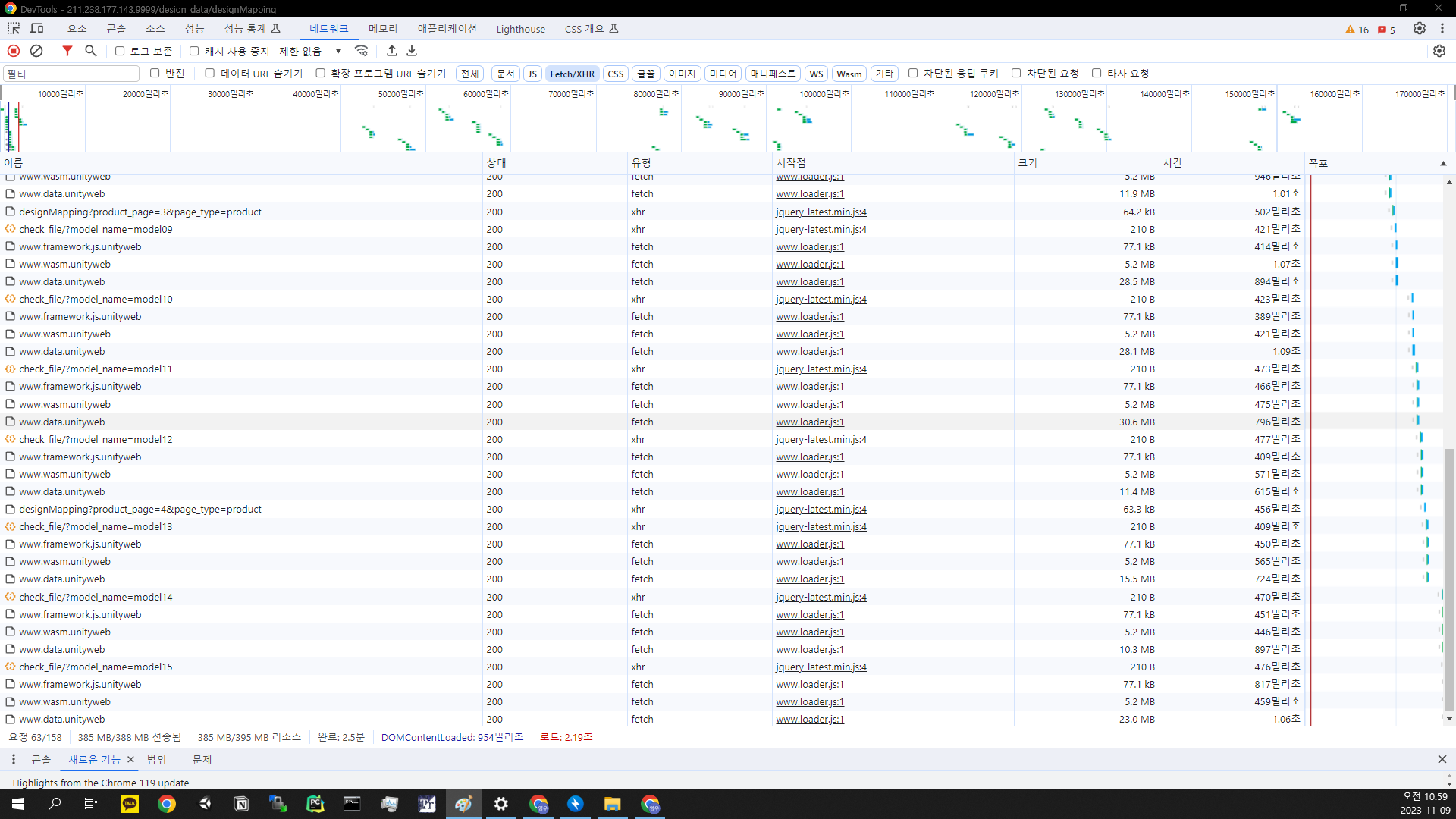Tick the 차단된 요청 checkbox
Screen dimensions: 1456x819
(x=1016, y=73)
